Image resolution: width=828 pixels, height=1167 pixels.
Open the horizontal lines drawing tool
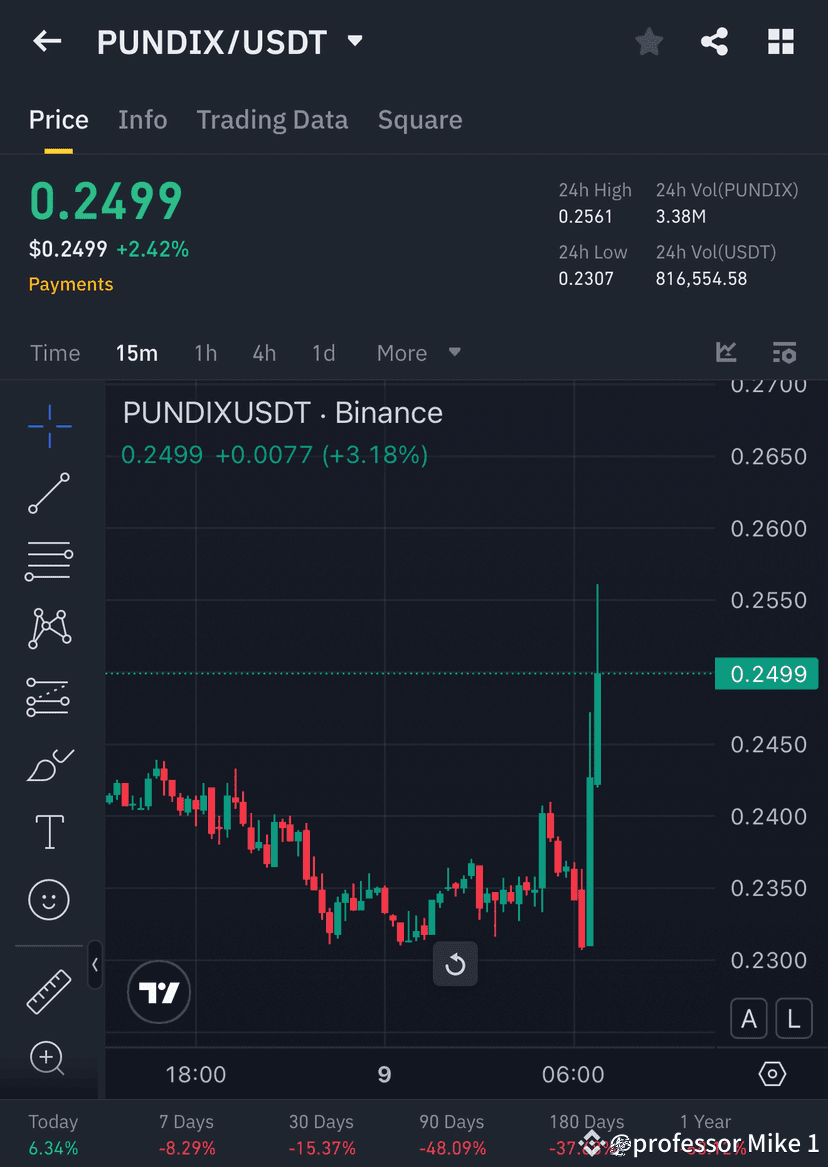(48, 561)
